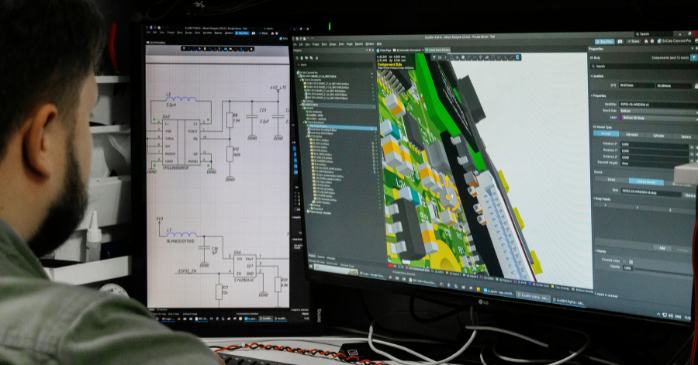This screenshot has height=365, width=698.
Task: Select Sphere 3D model type
Action: point(686,137)
